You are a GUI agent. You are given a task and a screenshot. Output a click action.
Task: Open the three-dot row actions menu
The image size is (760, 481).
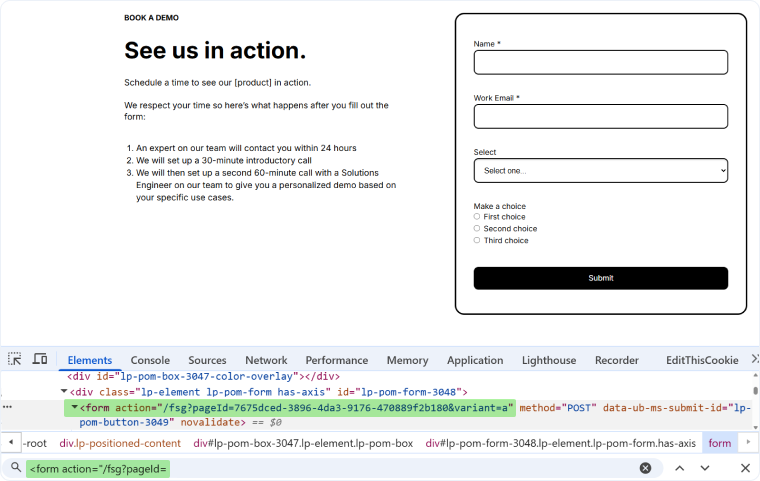(7, 407)
